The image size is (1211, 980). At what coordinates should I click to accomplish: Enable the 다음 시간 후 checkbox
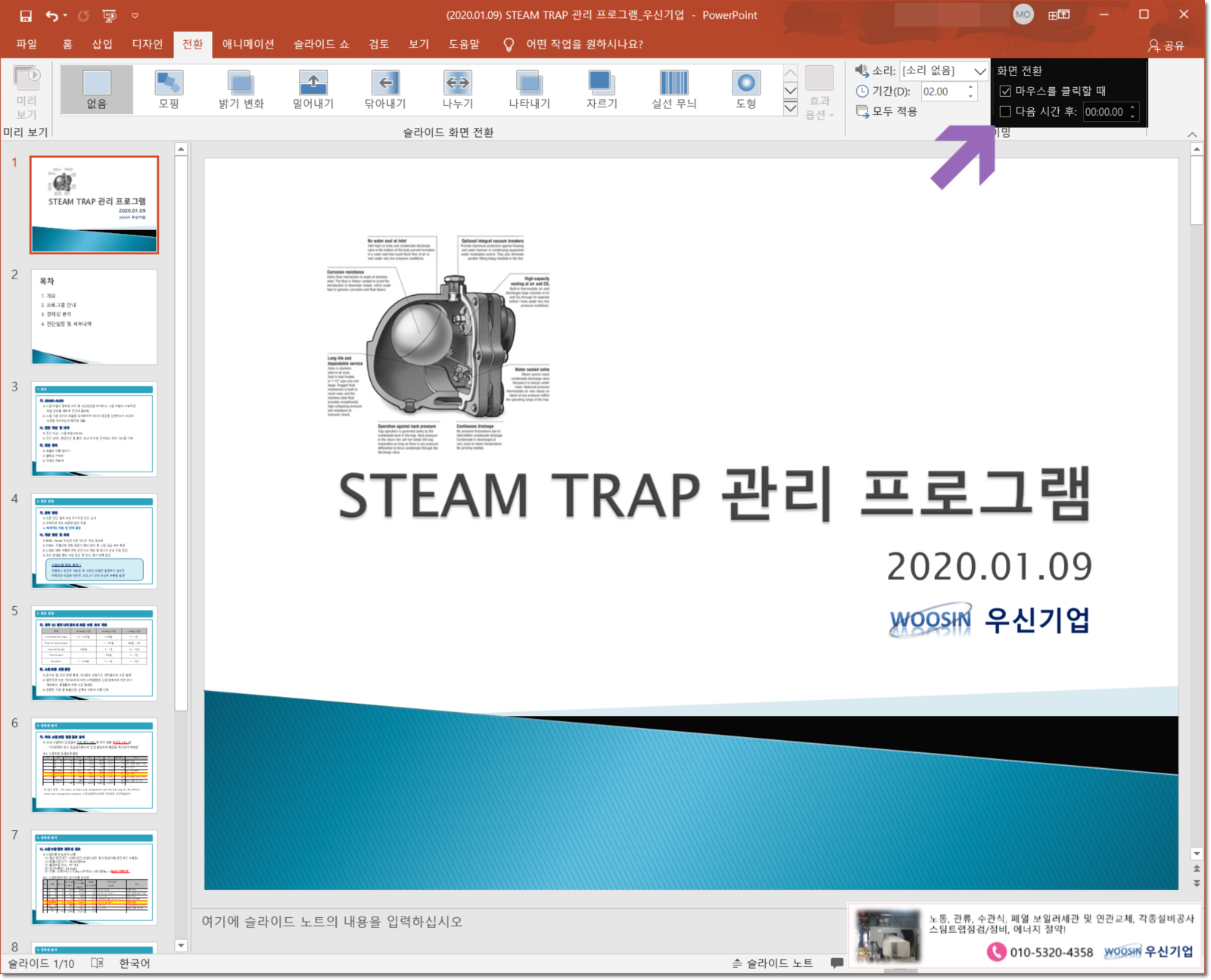coord(1005,111)
